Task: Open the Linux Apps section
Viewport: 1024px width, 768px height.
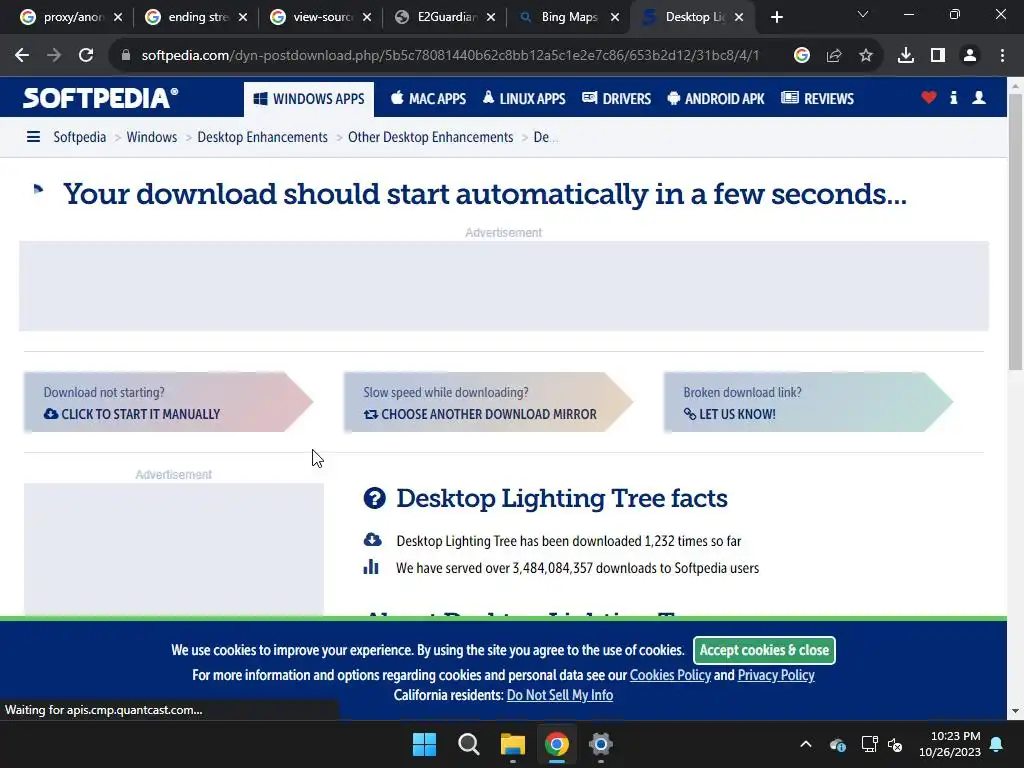Action: pyautogui.click(x=524, y=99)
